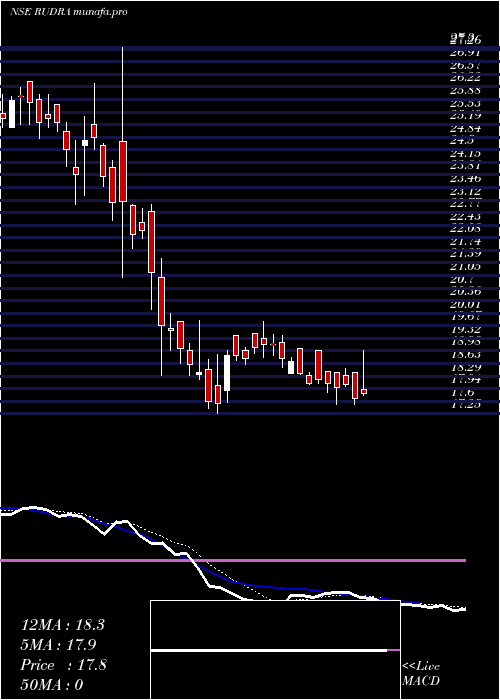
Task: Click the 22.43 price axis label
Action: coord(465,217)
